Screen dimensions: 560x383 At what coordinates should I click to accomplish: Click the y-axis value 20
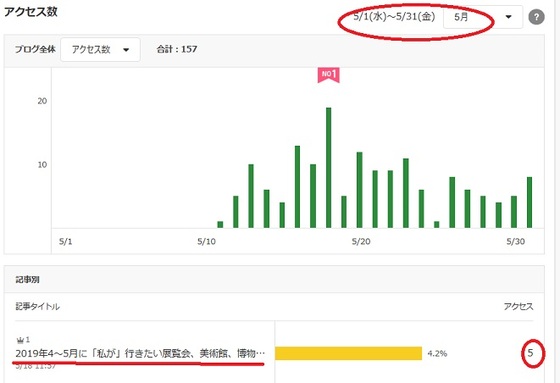(x=42, y=101)
